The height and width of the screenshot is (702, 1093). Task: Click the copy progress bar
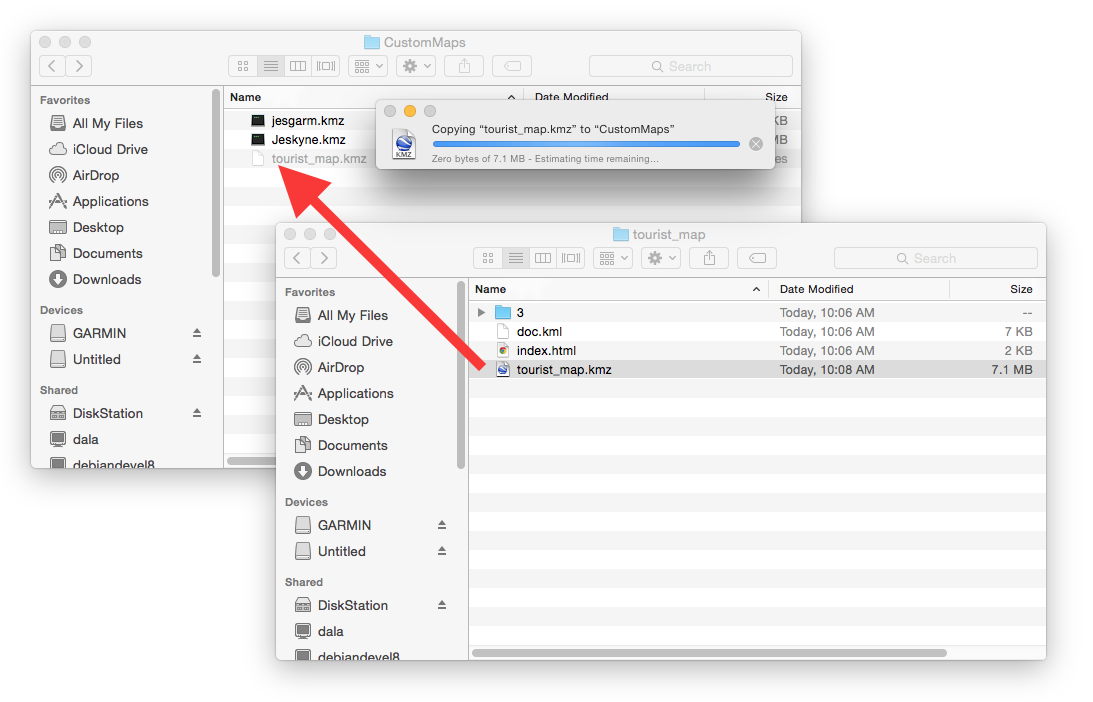click(x=586, y=144)
